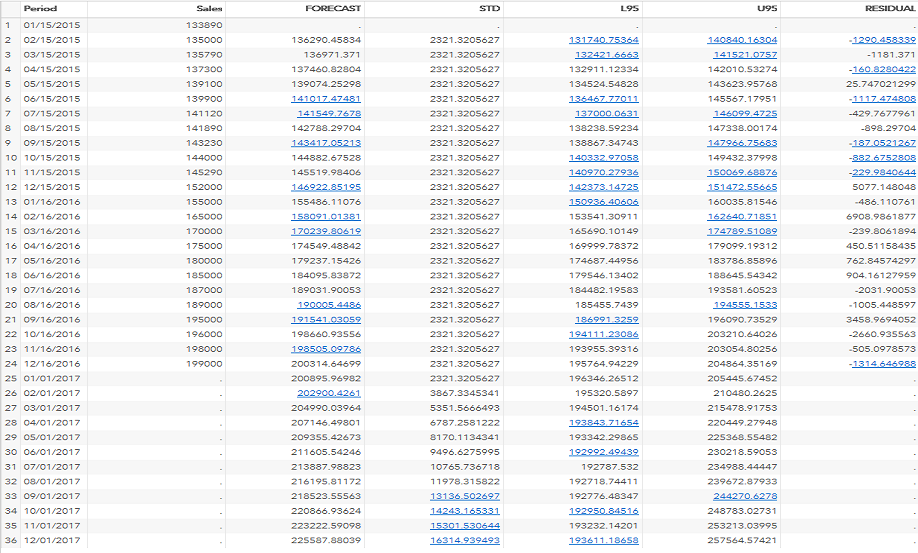Open residual link -160.8280422
This screenshot has width=918, height=553.
point(882,69)
